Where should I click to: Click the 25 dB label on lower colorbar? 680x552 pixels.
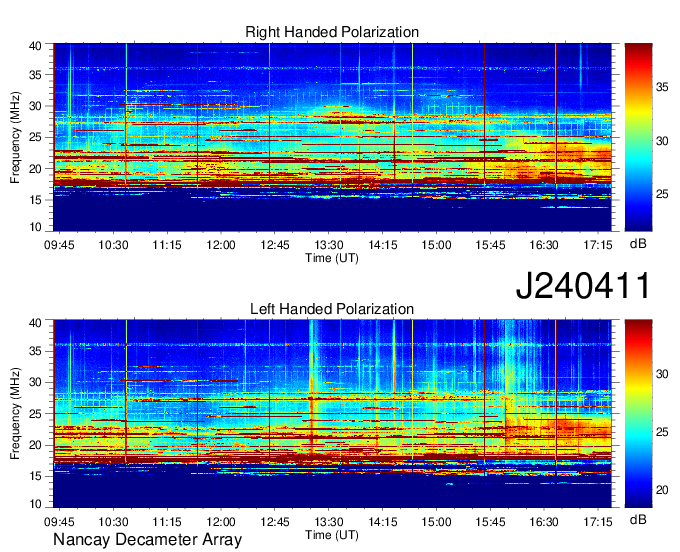[x=662, y=432]
